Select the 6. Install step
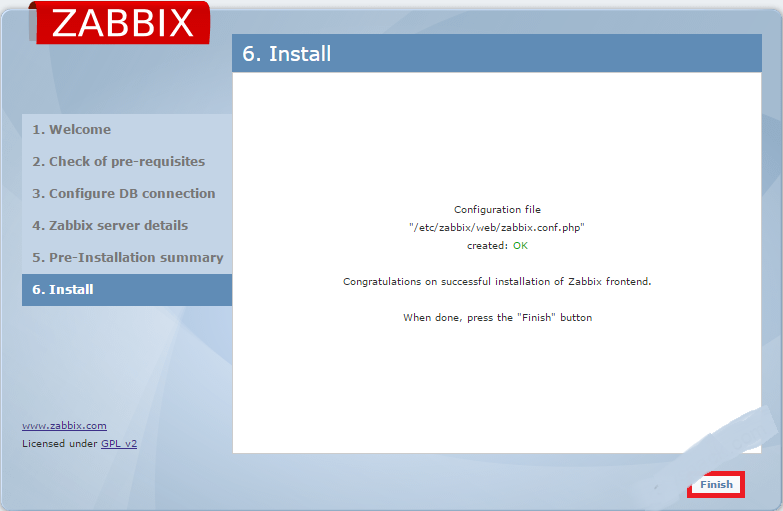 pyautogui.click(x=127, y=290)
